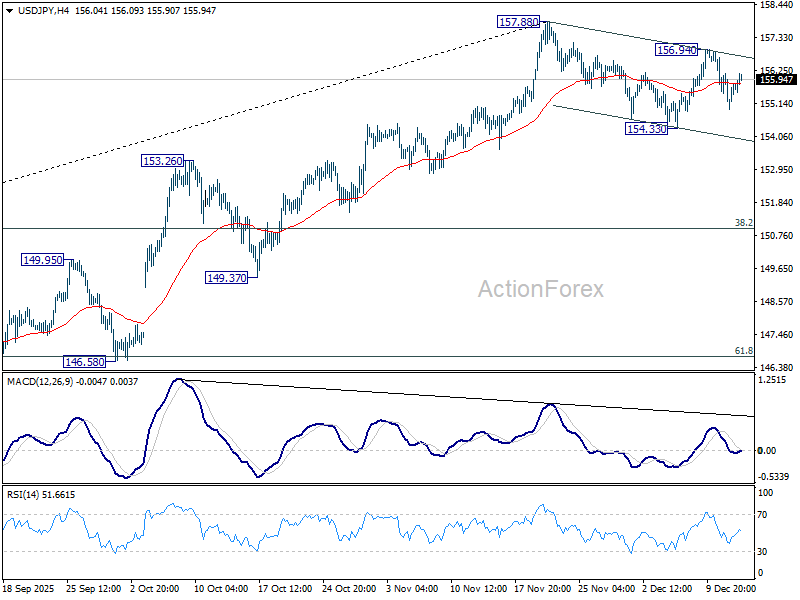Image resolution: width=800 pixels, height=600 pixels.
Task: Select the 149.370 price label
Action: (x=227, y=278)
